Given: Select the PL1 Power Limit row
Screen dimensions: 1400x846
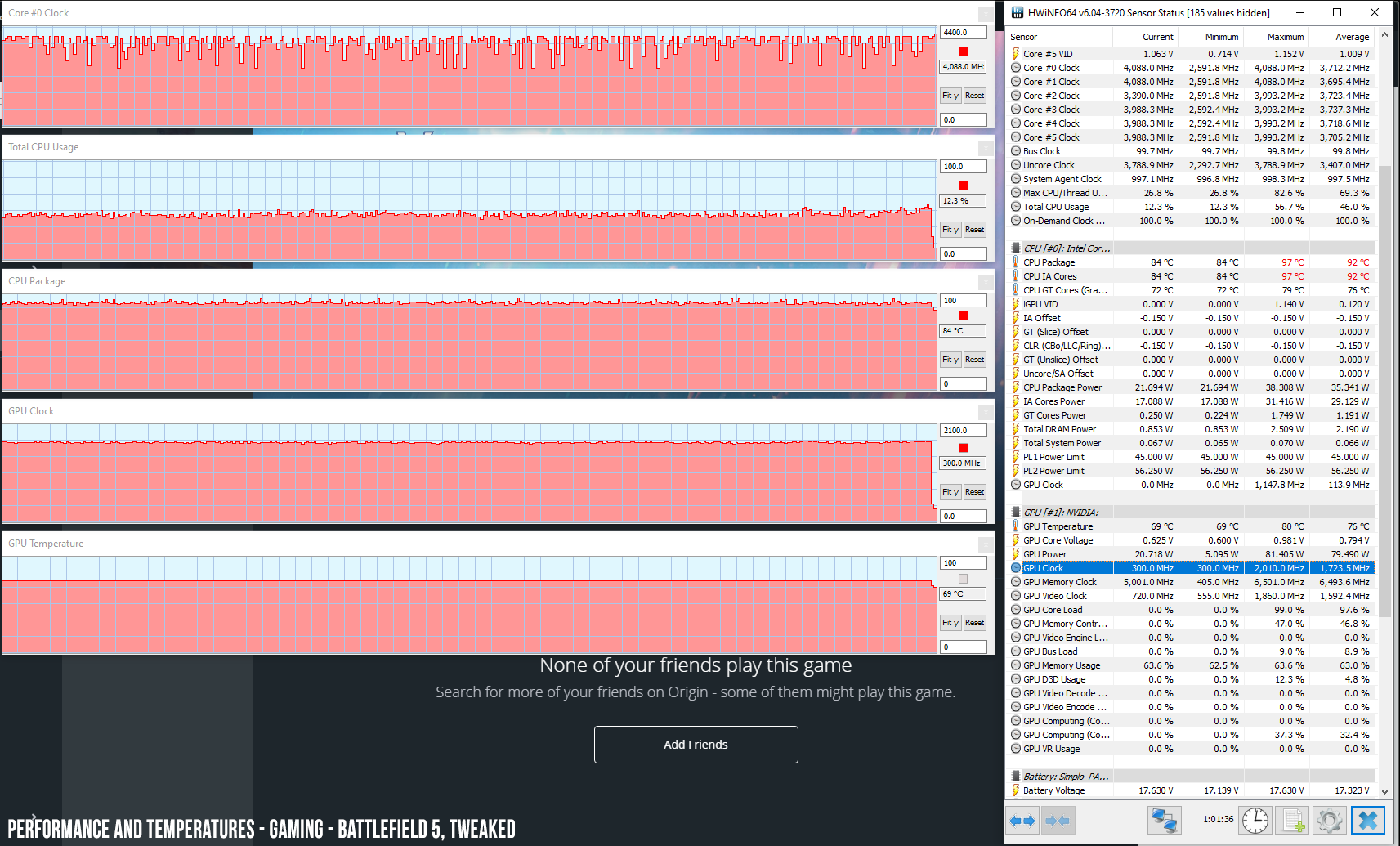Looking at the screenshot, I should [x=1192, y=457].
